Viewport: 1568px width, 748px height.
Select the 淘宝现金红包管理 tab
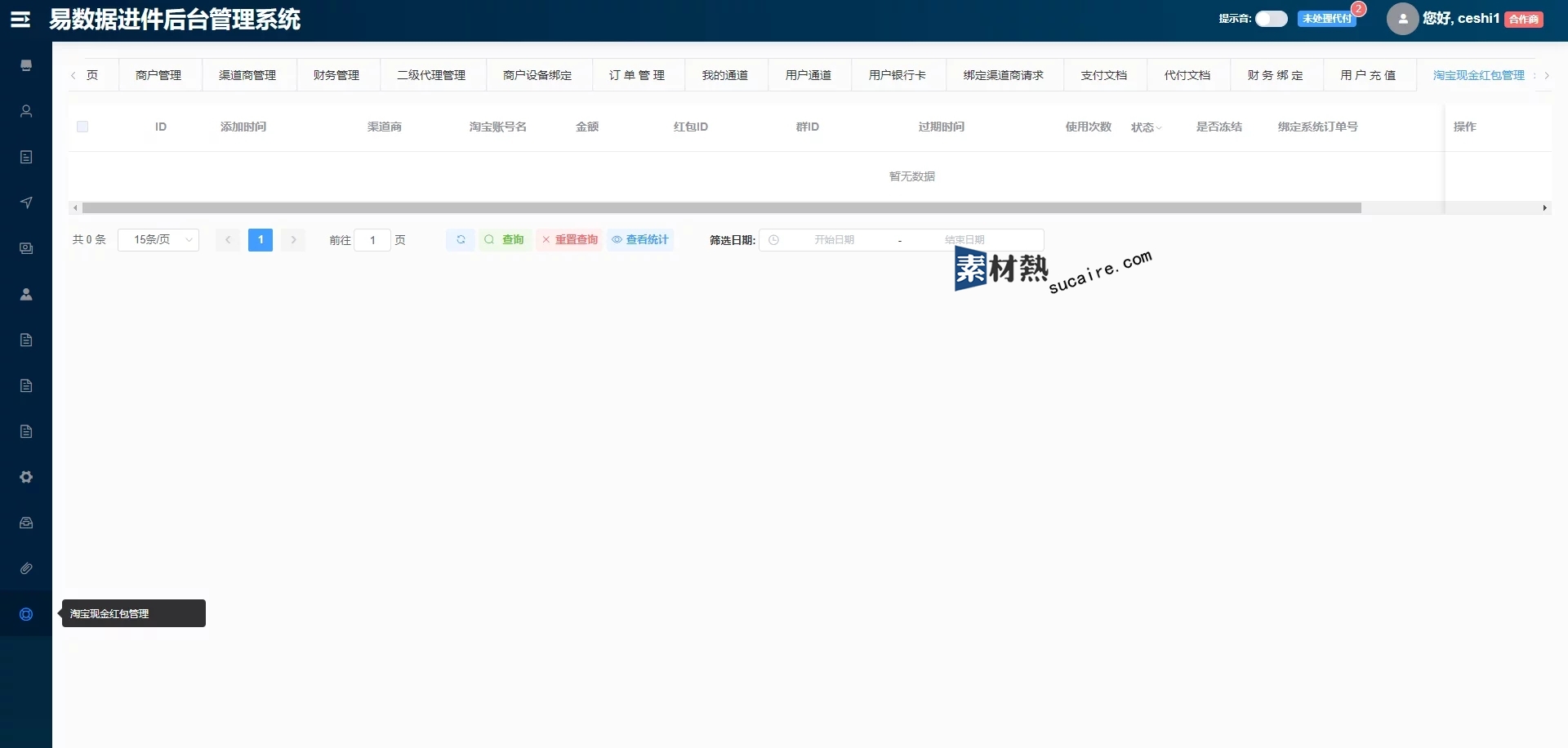coord(1479,75)
